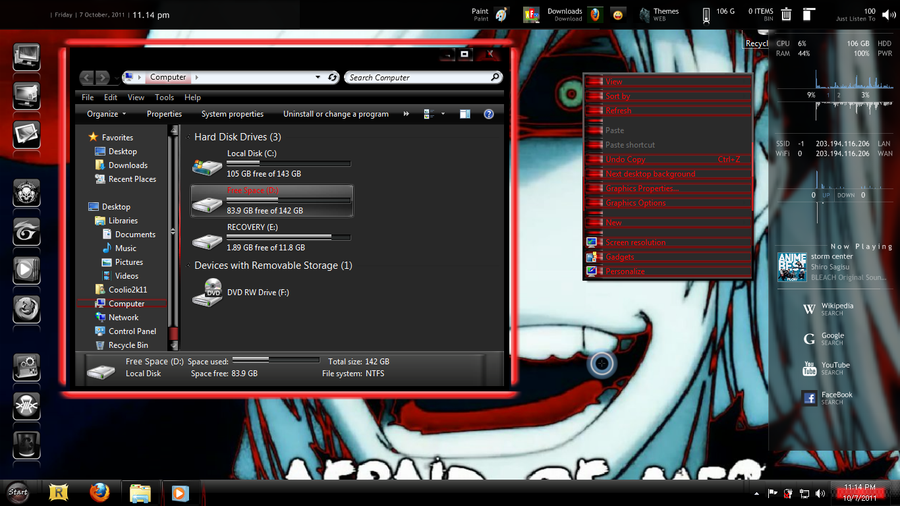900x506 pixels.
Task: Open the view options dropdown arrow
Action: [443, 114]
